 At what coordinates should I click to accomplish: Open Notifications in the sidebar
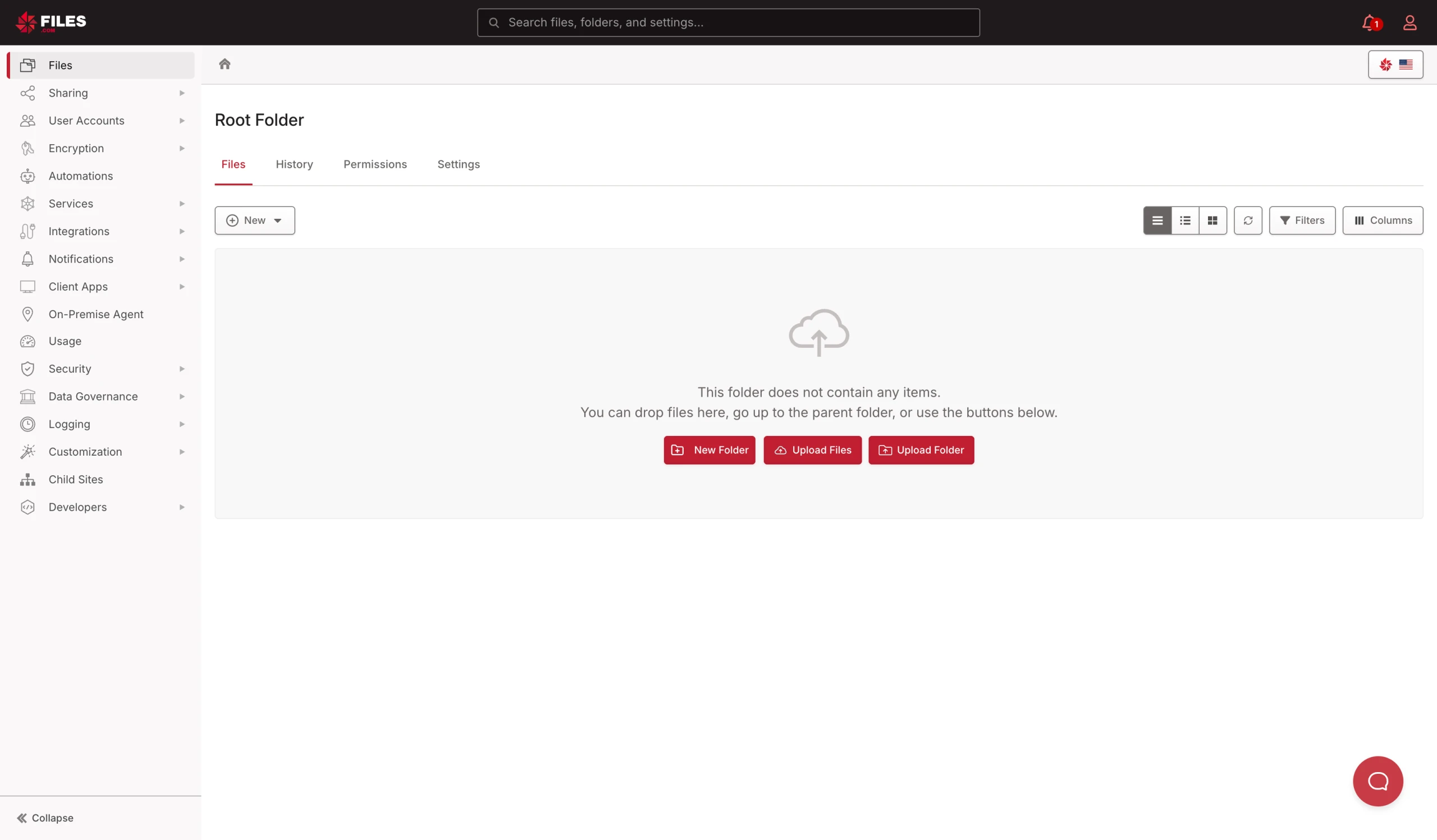click(100, 259)
